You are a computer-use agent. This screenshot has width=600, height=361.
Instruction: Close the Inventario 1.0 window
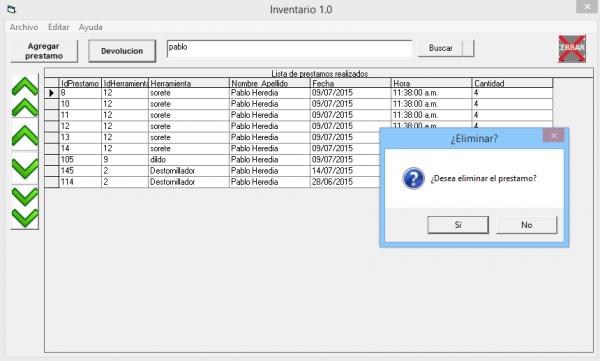pyautogui.click(x=587, y=7)
